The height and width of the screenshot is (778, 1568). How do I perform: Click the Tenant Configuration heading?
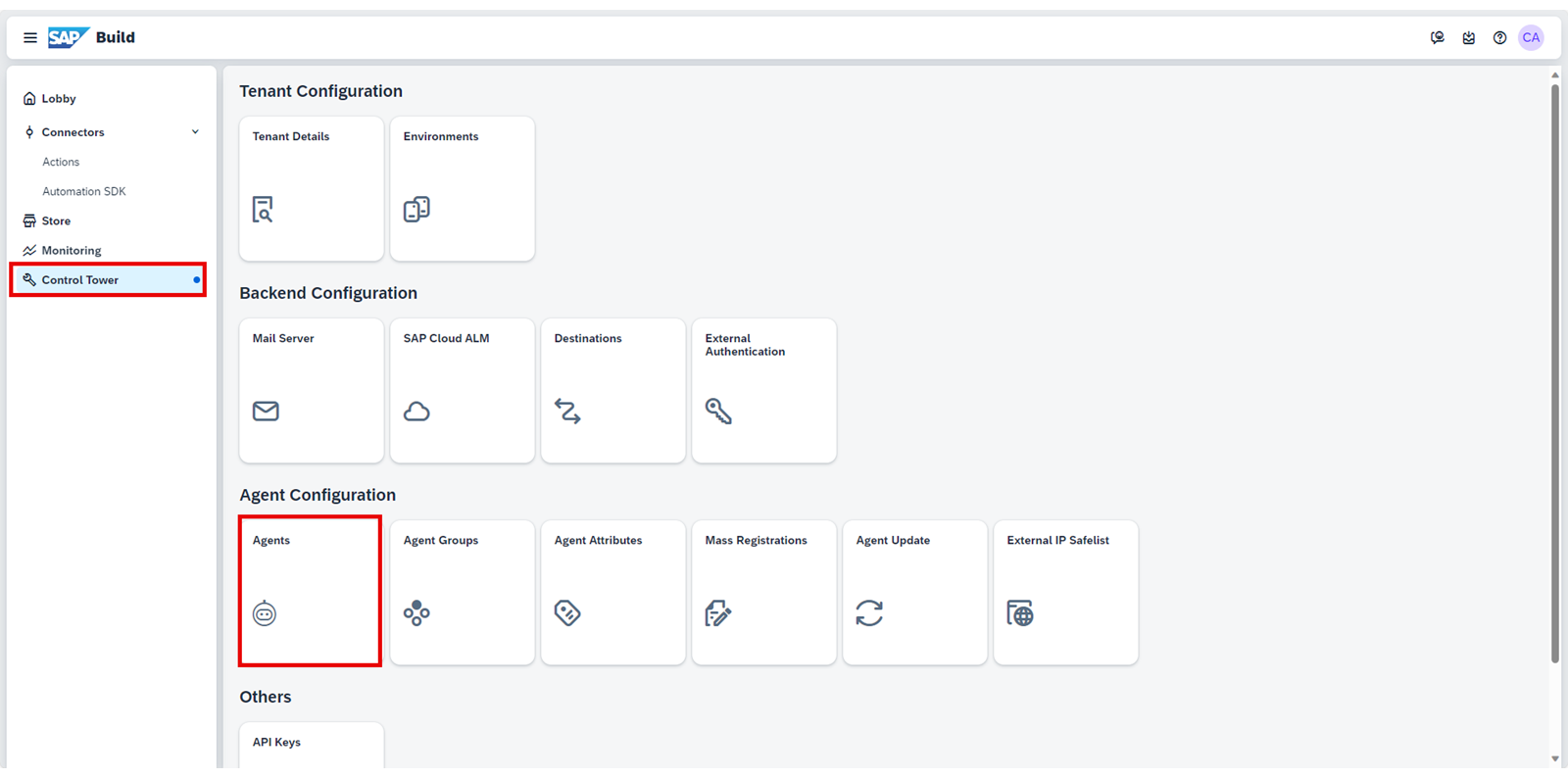321,91
